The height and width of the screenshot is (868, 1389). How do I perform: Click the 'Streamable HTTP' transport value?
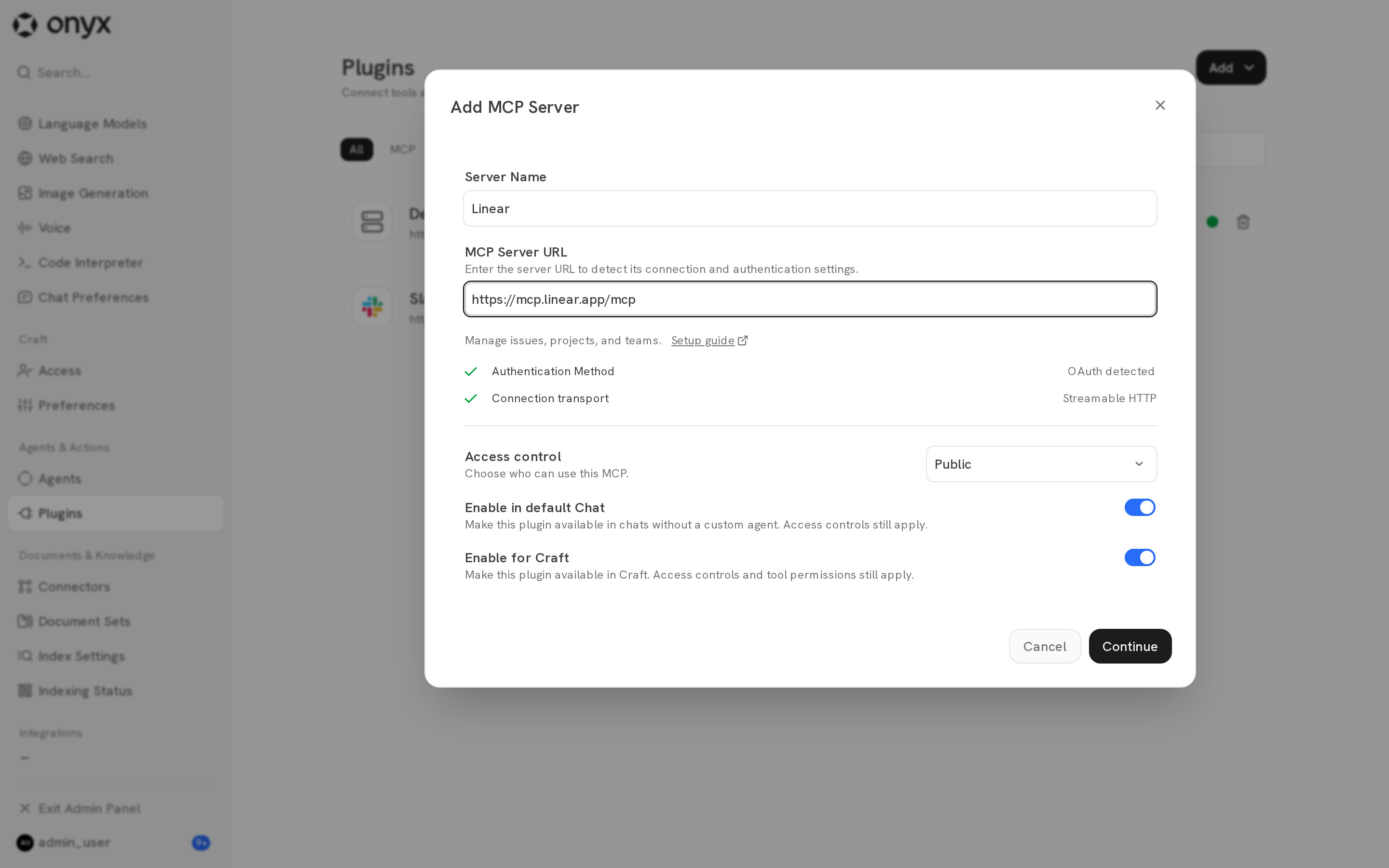(x=1109, y=398)
